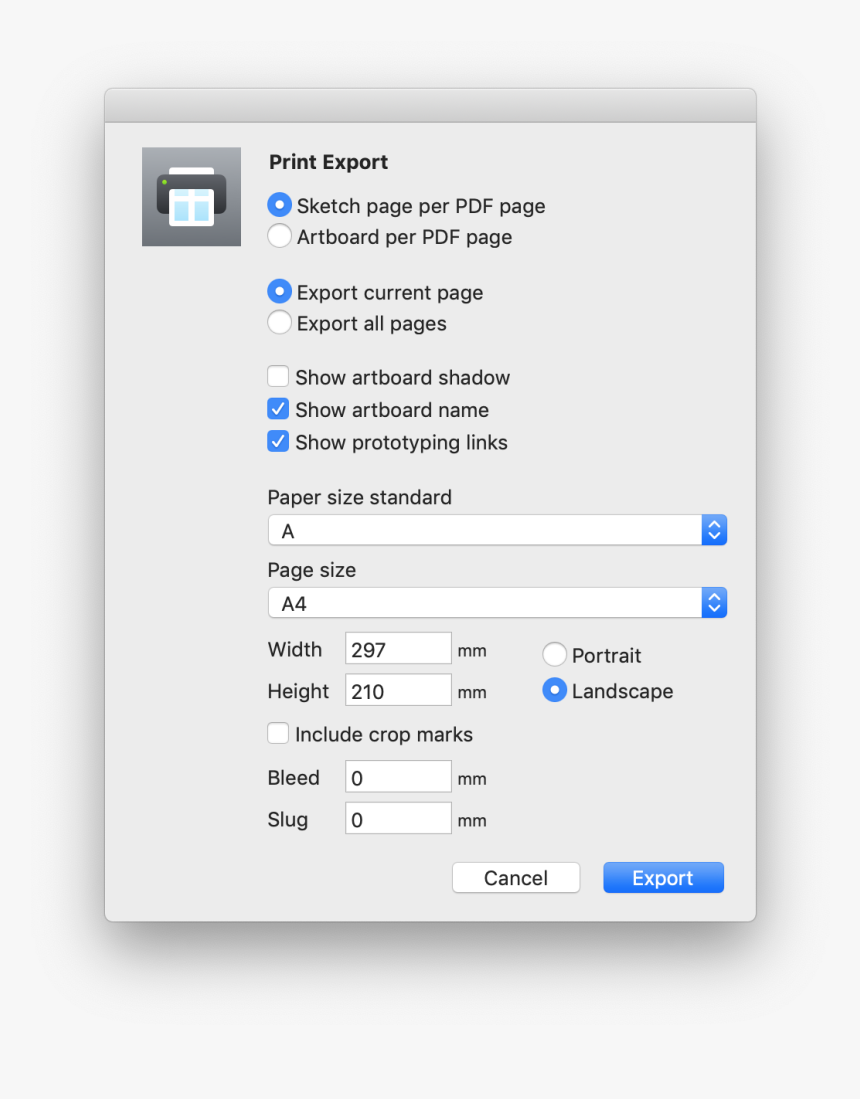
Task: Choose Export current page option
Action: click(279, 291)
